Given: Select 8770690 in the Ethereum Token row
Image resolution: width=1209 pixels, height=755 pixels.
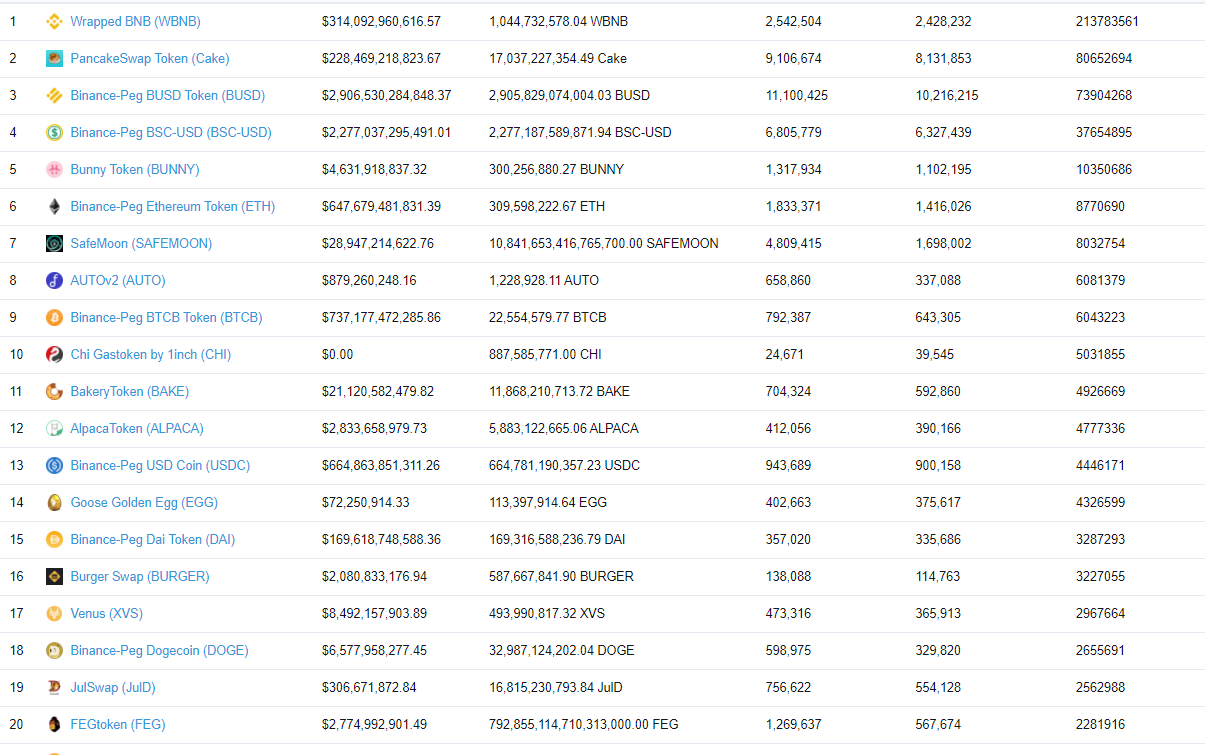Looking at the screenshot, I should [1100, 206].
